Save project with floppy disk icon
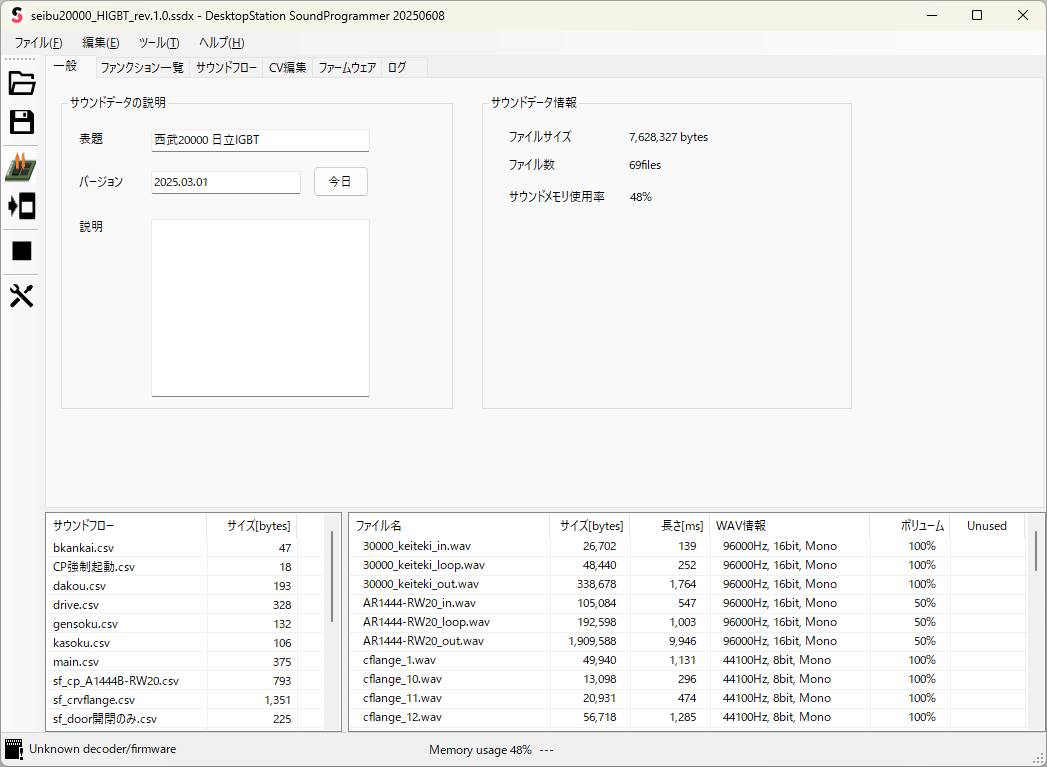1047x767 pixels. click(21, 122)
